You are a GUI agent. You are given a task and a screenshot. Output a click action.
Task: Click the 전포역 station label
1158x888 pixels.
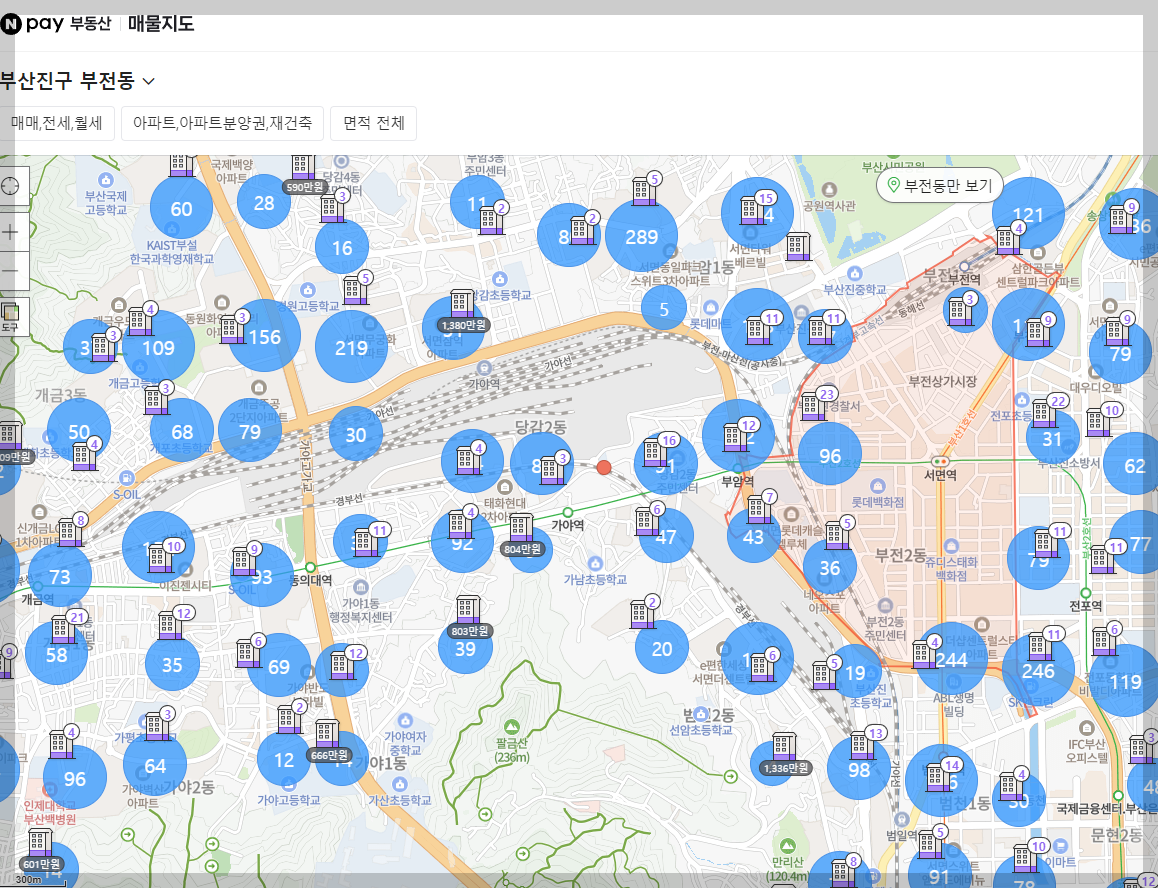(1086, 606)
